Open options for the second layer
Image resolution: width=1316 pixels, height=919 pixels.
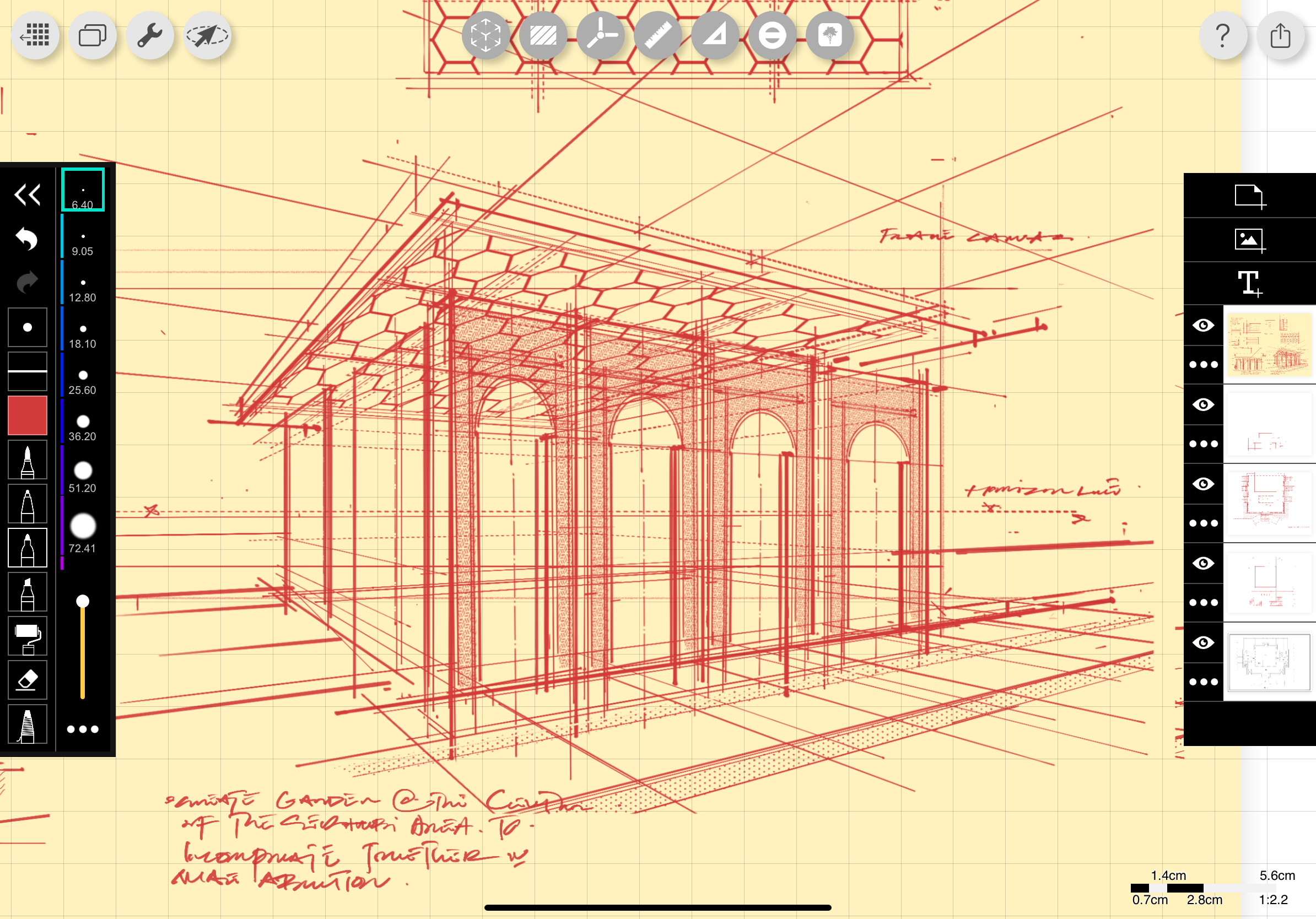1203,444
